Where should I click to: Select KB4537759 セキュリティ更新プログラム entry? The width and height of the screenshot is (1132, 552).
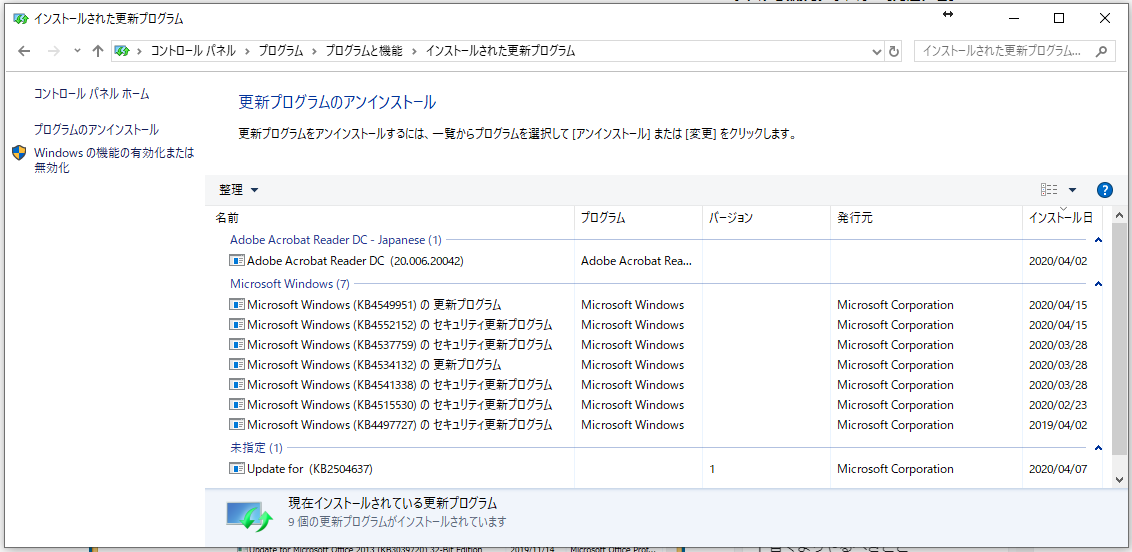click(399, 345)
